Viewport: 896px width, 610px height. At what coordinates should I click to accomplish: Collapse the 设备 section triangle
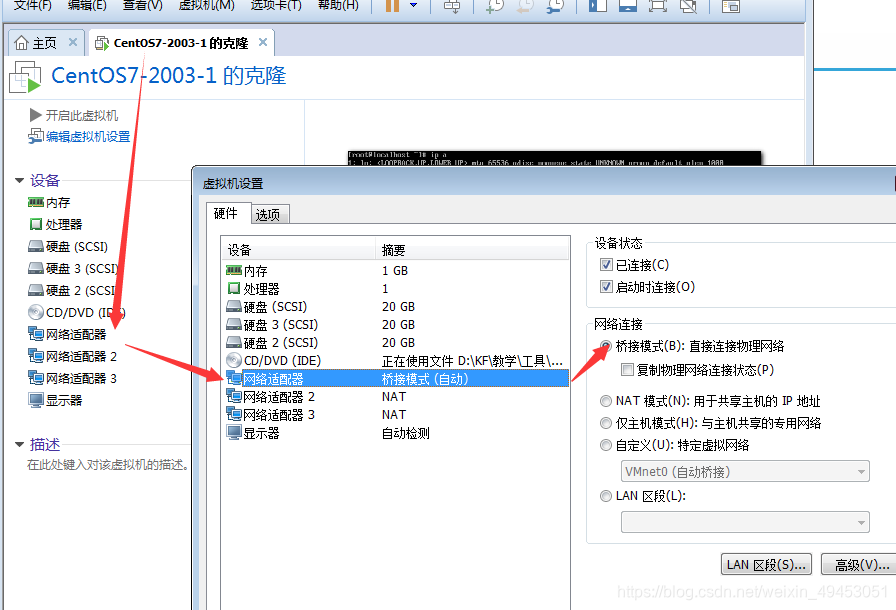19,180
